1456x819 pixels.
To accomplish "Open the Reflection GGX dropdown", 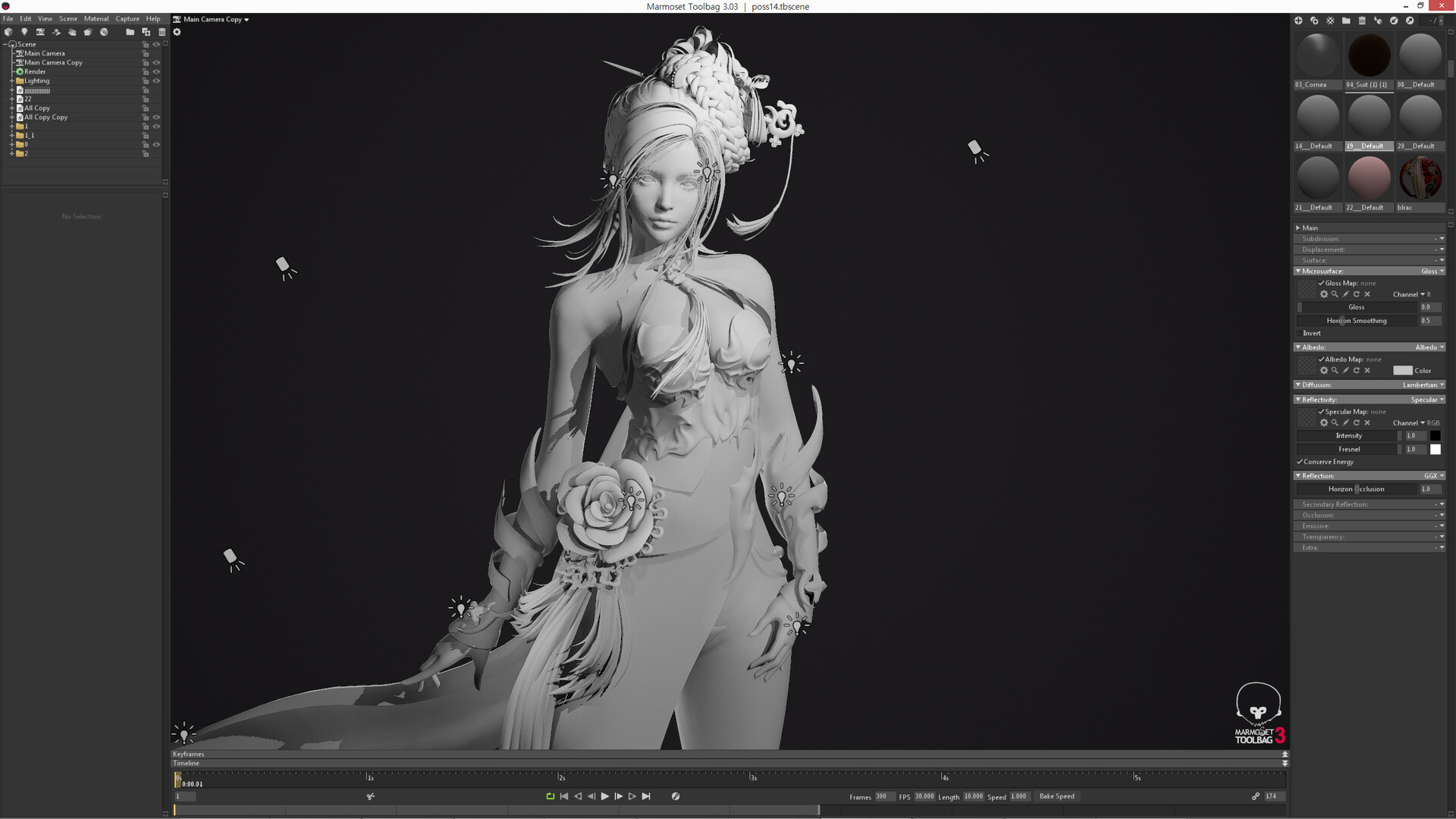I will coord(1434,476).
